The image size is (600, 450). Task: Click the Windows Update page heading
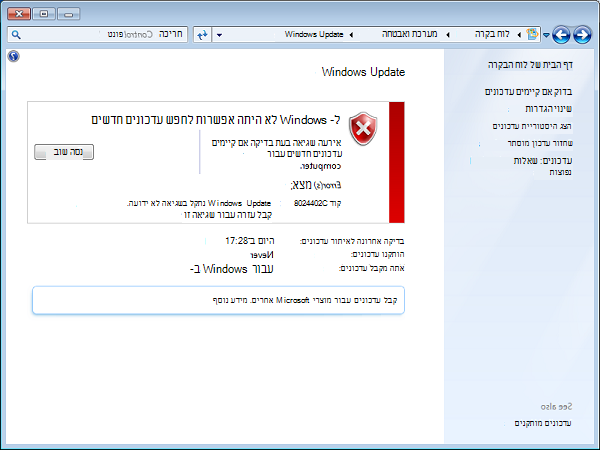pyautogui.click(x=363, y=72)
